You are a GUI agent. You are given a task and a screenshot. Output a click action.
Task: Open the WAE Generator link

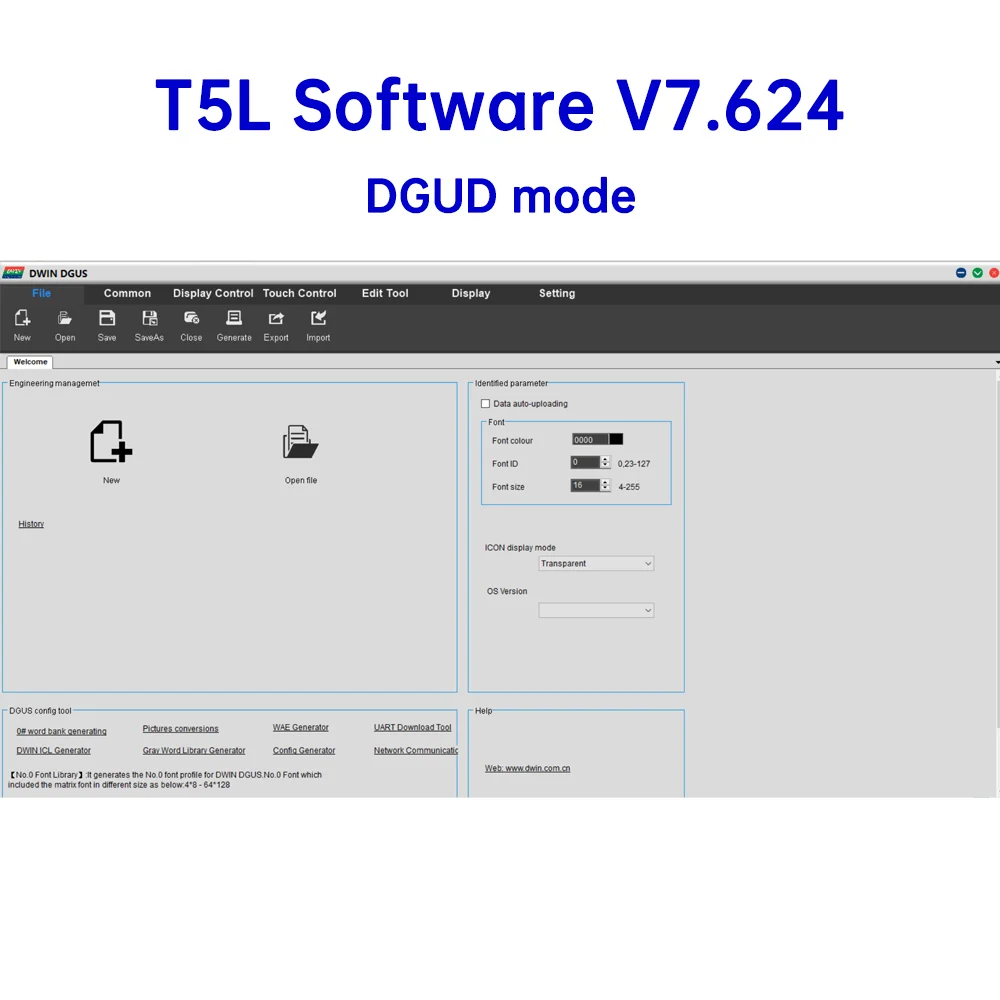pyautogui.click(x=300, y=728)
